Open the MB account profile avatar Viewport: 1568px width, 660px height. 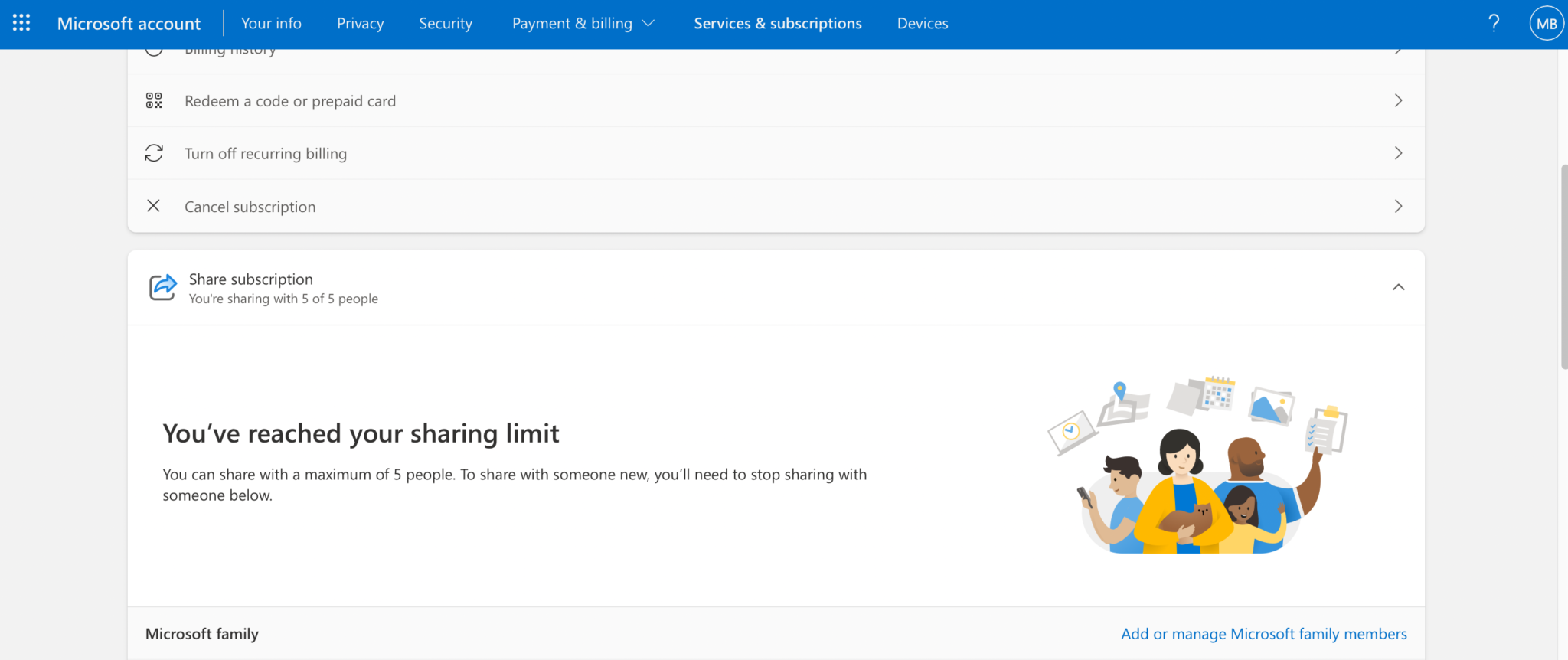[x=1547, y=23]
